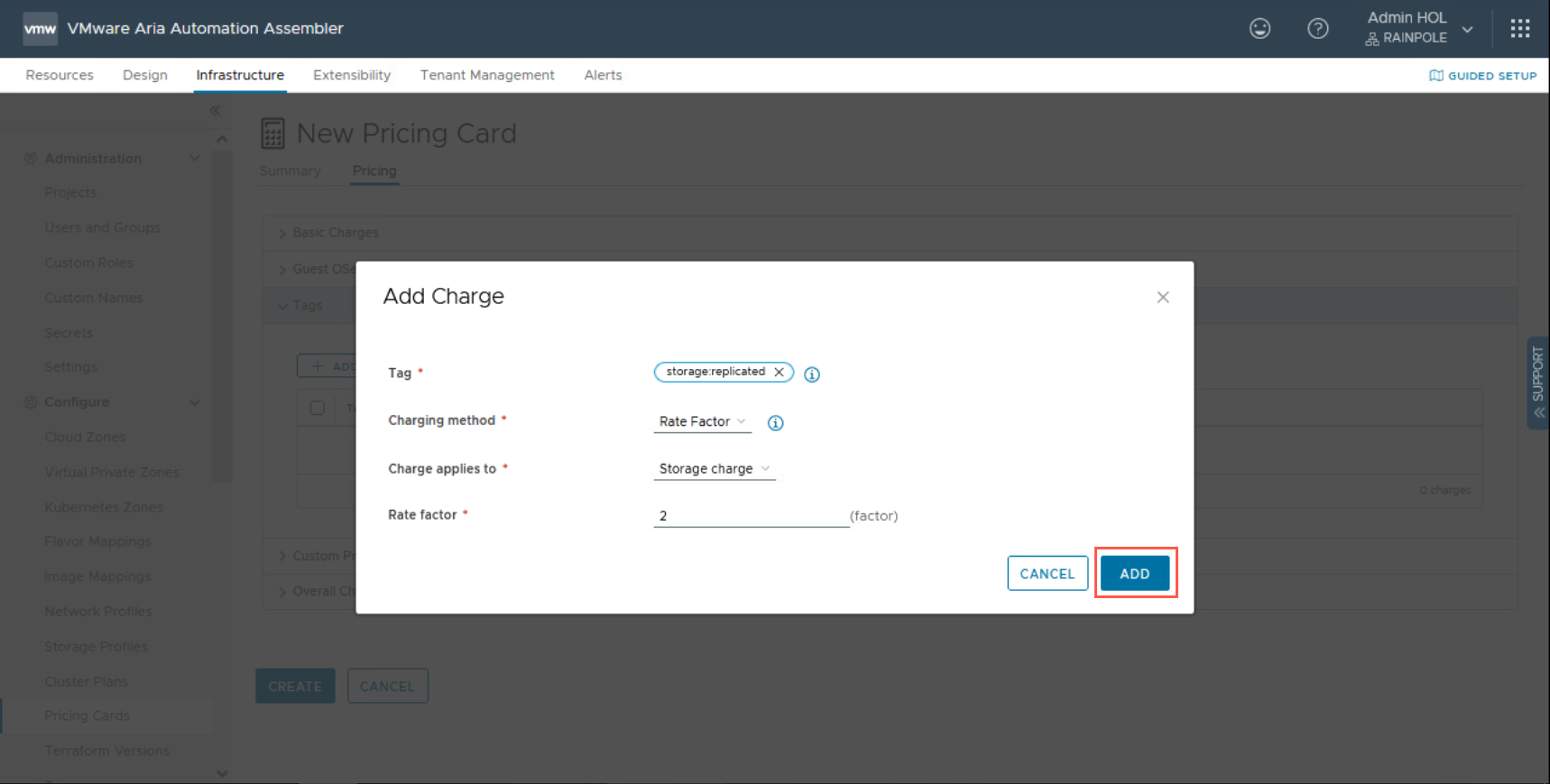This screenshot has width=1550, height=784.
Task: Click the feedback smiley face icon
Action: 1259,29
